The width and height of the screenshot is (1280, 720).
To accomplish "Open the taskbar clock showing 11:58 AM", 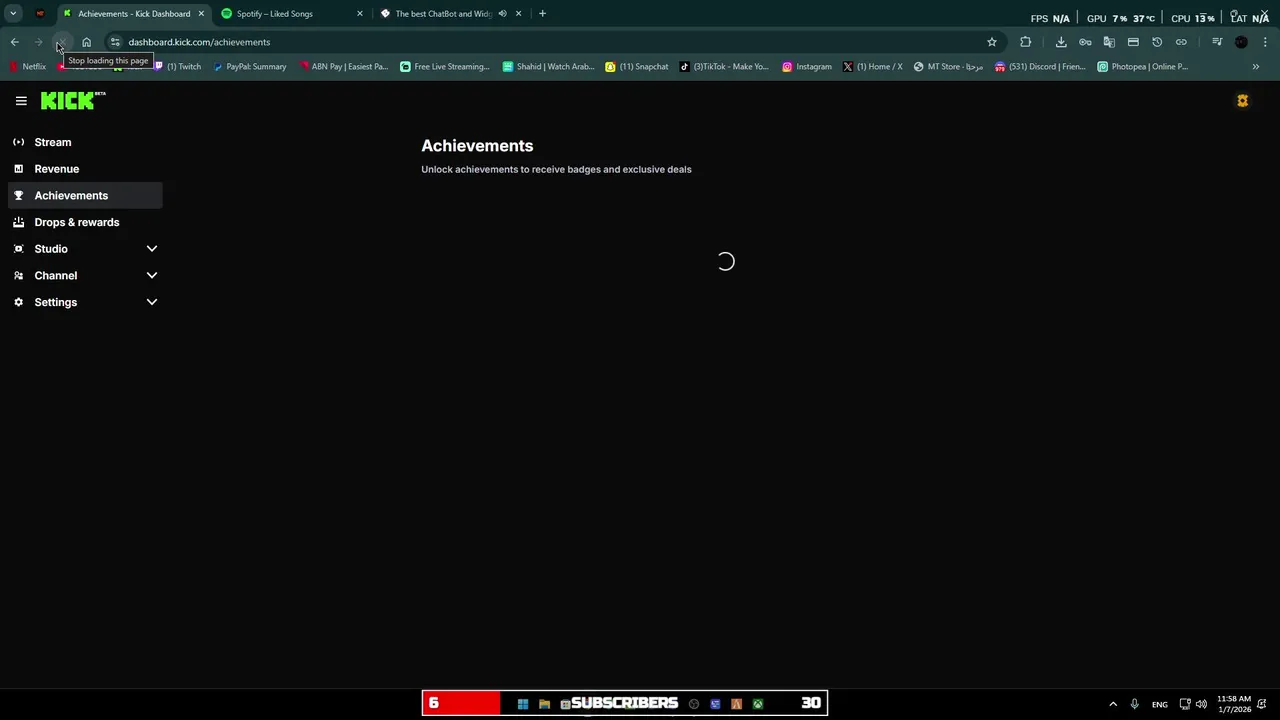I will click(1234, 704).
